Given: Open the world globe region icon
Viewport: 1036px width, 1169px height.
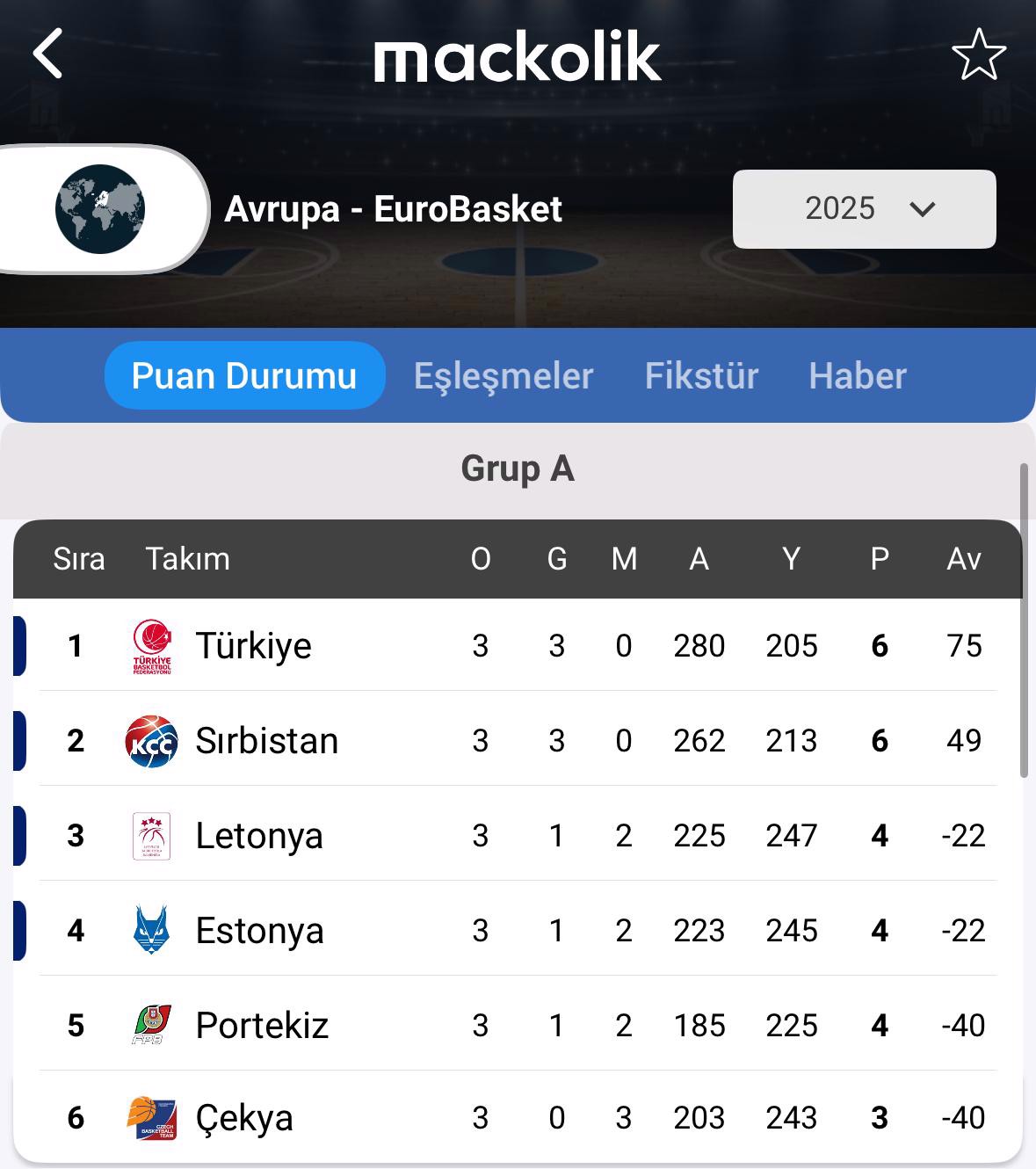Looking at the screenshot, I should point(100,209).
